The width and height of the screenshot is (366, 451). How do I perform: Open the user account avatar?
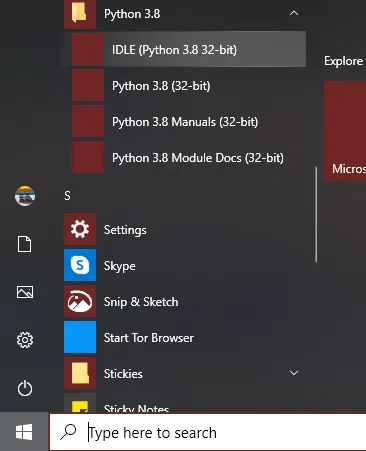coord(25,196)
